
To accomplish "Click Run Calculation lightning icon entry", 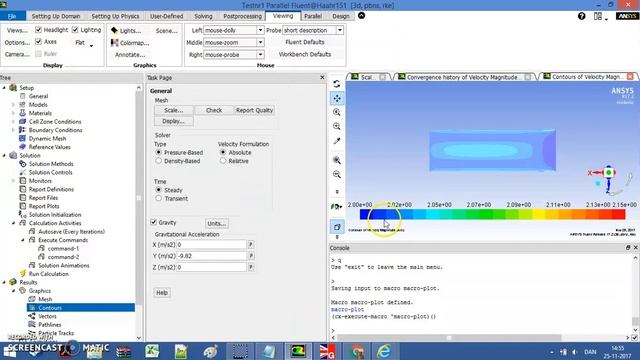I will click(49, 274).
